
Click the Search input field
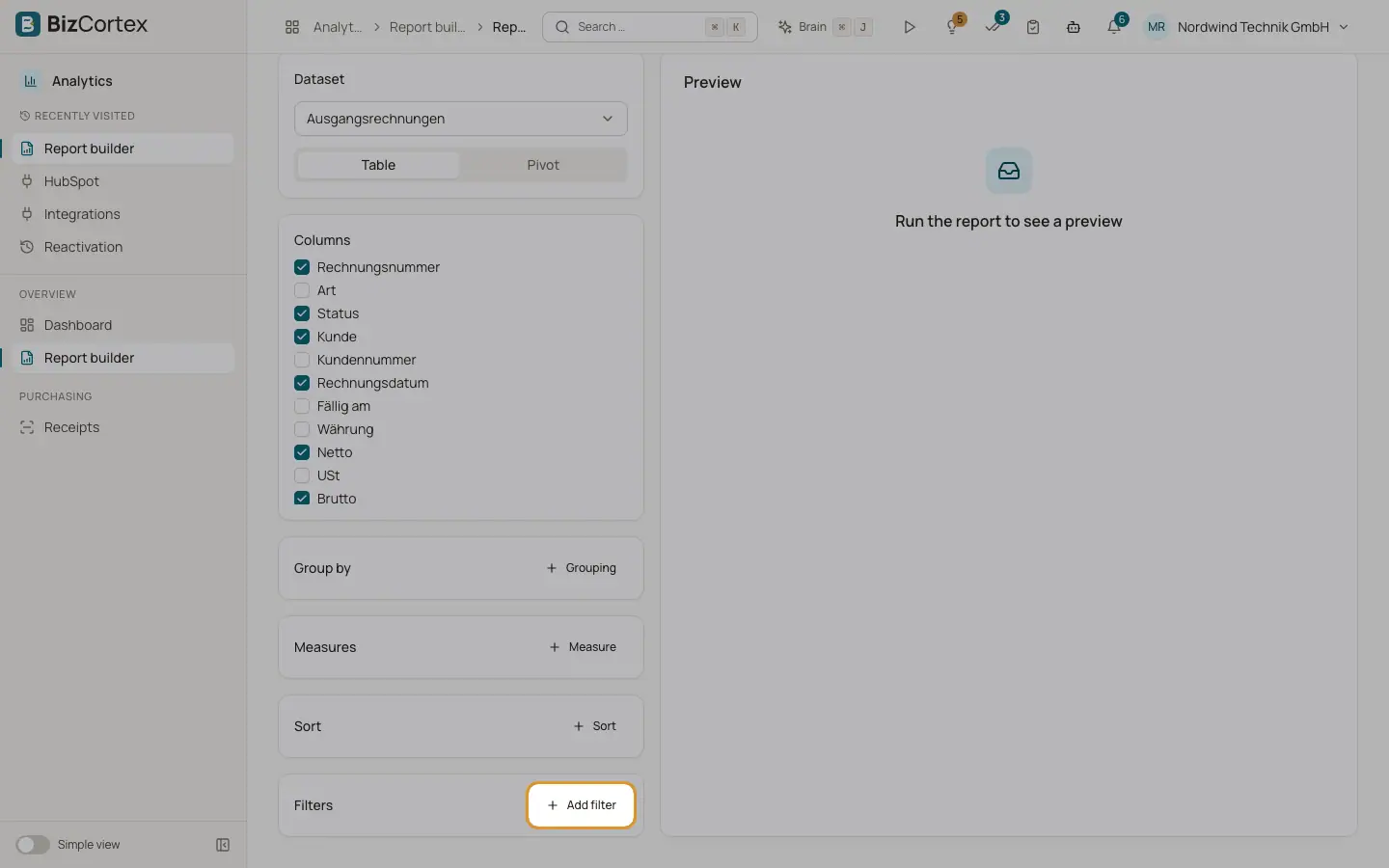pos(650,27)
